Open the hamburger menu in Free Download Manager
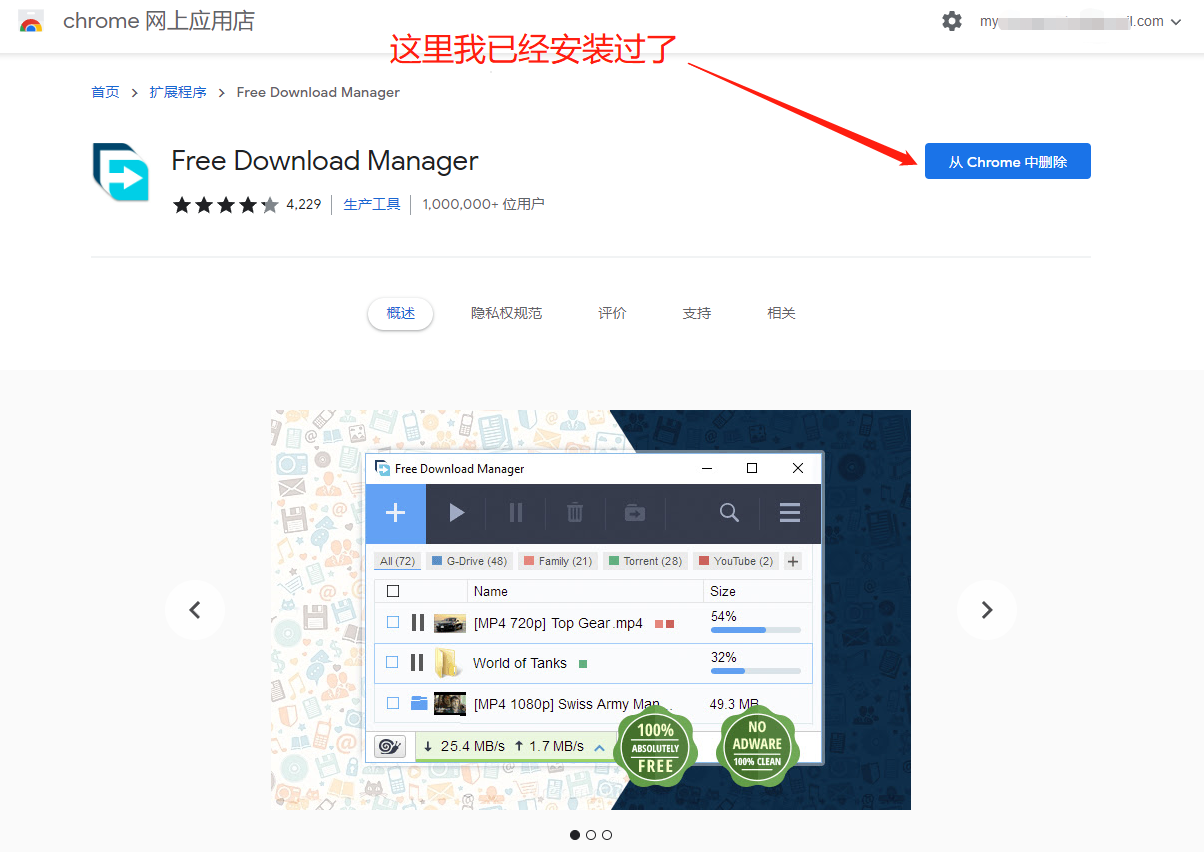 789,513
